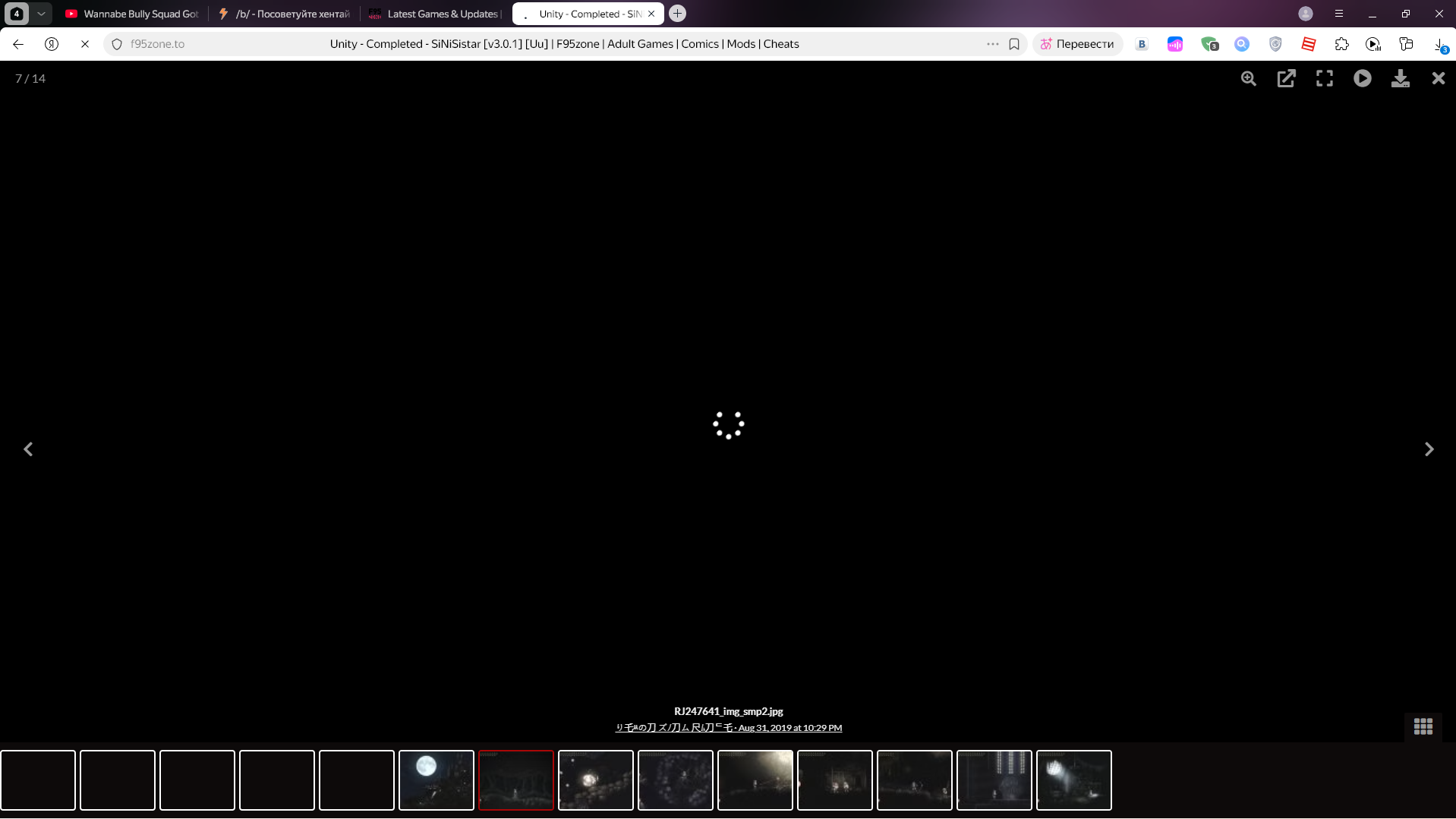This screenshot has width=1456, height=819.
Task: Switch to Latest Games & Updates tab
Action: click(x=435, y=14)
